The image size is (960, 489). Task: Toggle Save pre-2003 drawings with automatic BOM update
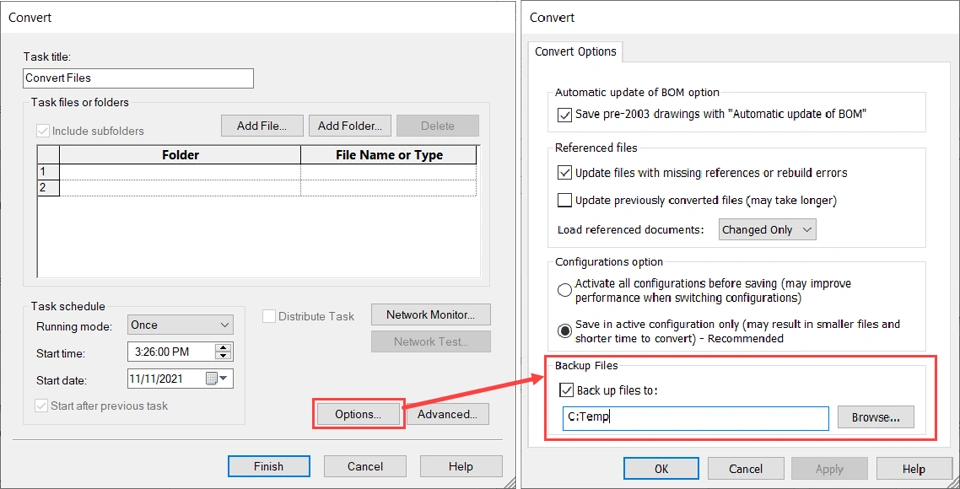click(x=564, y=114)
